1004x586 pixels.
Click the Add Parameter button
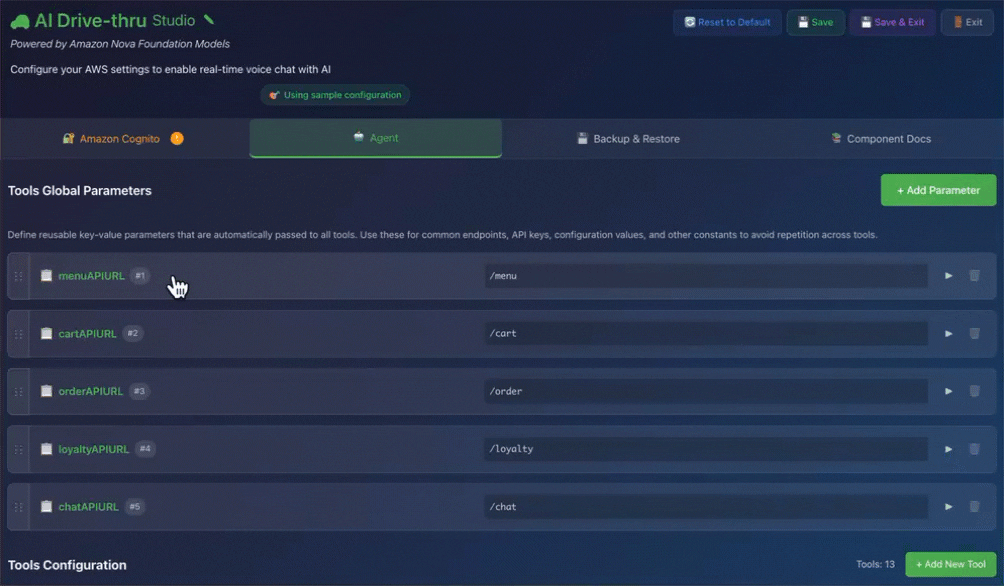pyautogui.click(x=938, y=190)
